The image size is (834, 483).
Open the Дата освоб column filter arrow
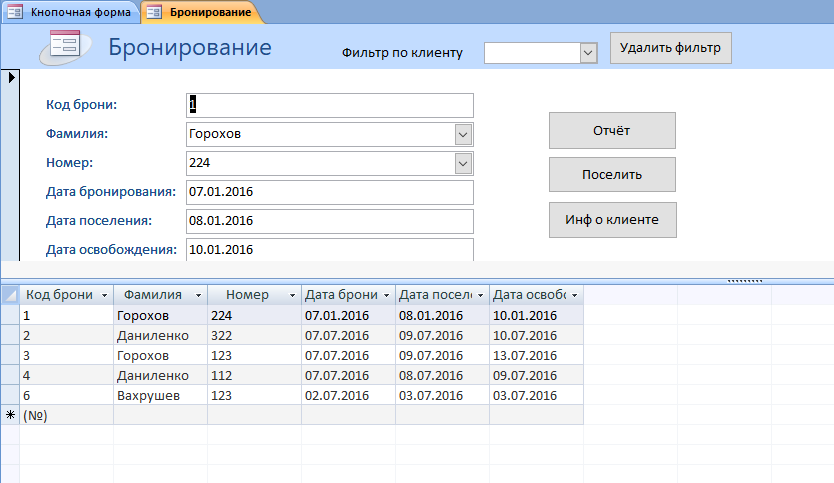(x=574, y=295)
